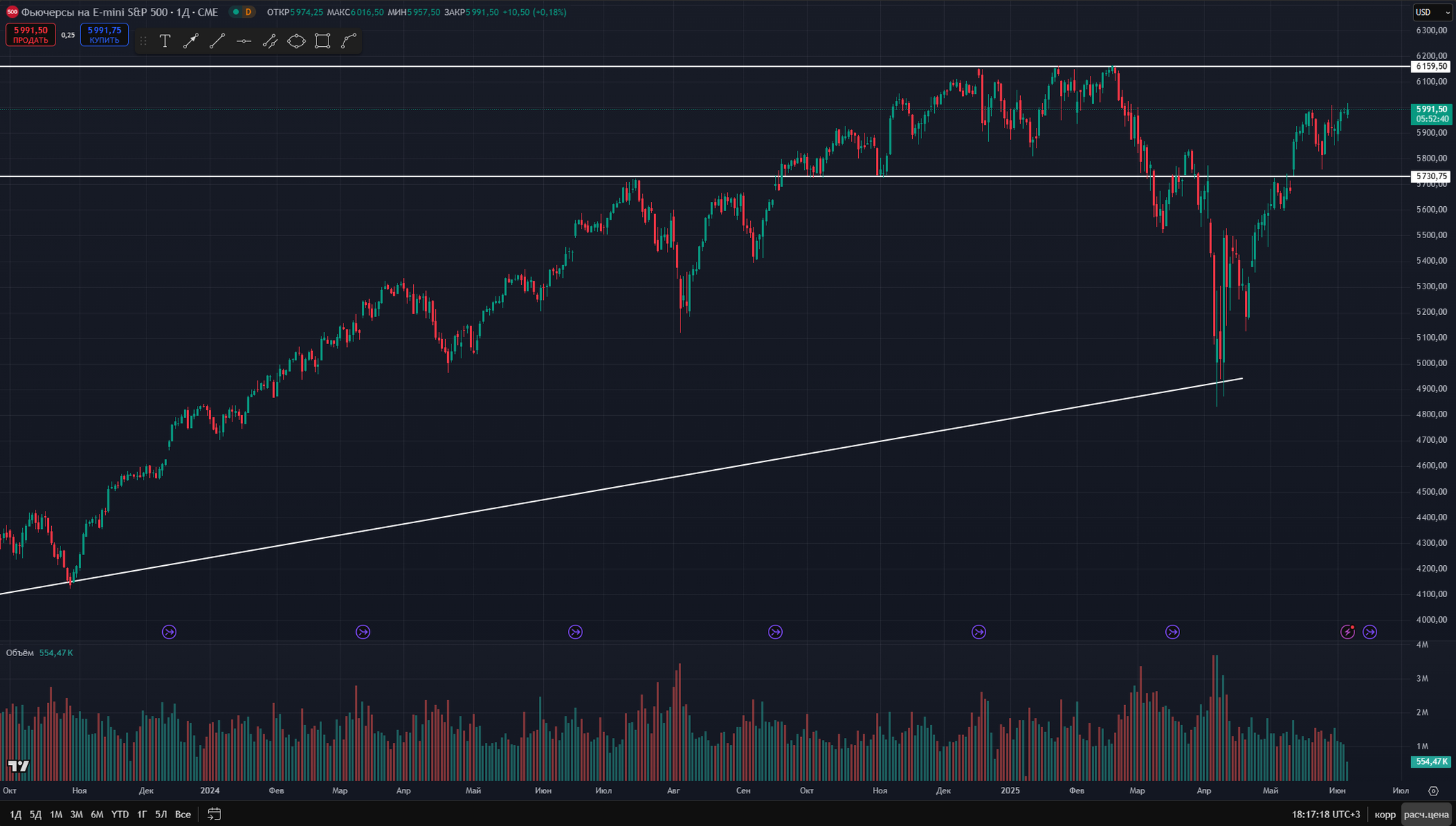Open chart settings hexagon icon

(1433, 790)
